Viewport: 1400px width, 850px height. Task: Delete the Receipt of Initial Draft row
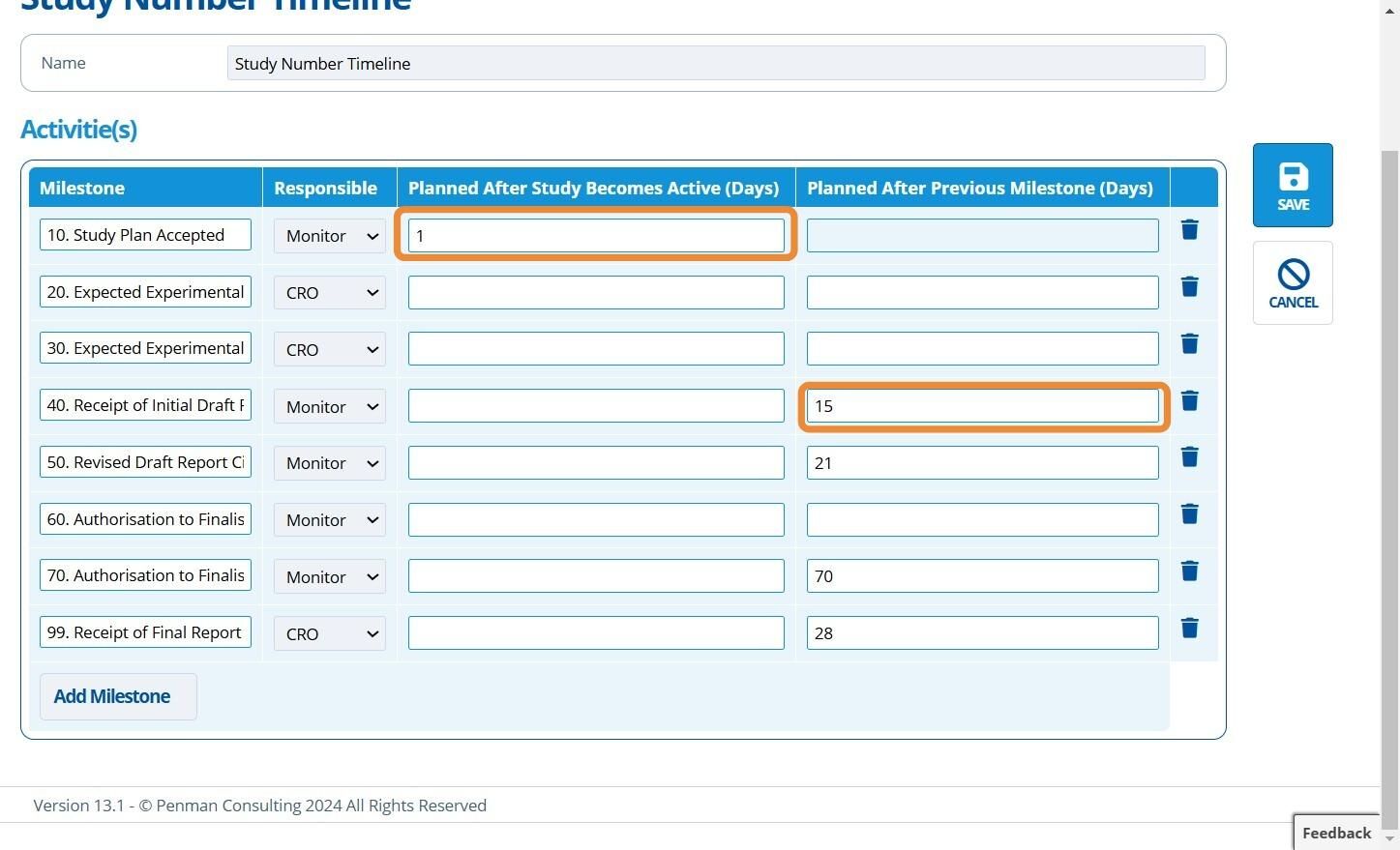[1189, 401]
